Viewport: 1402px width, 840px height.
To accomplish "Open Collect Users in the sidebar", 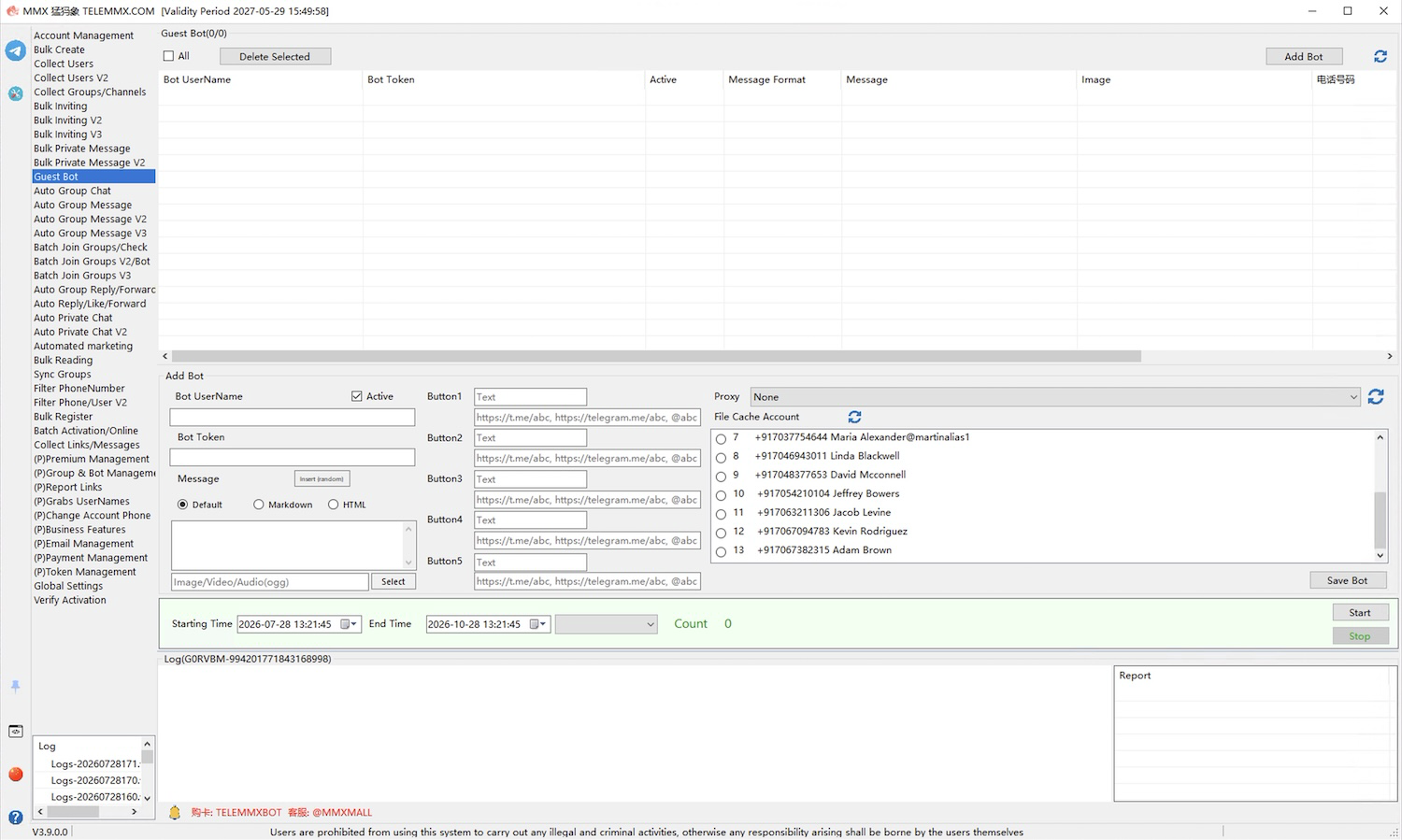I will (64, 64).
